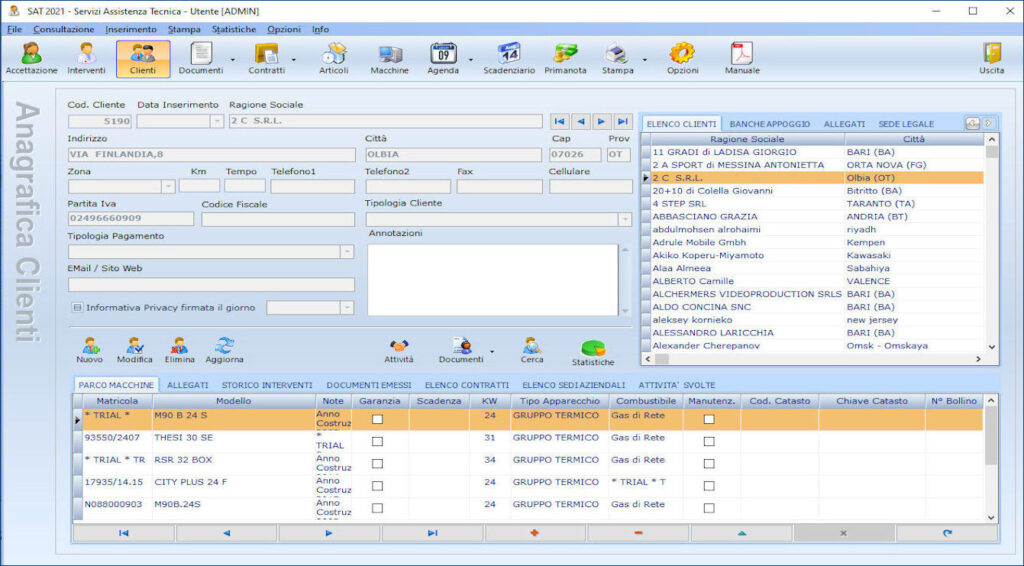Switch to the STORICO INTERVENTI tab

(267, 385)
